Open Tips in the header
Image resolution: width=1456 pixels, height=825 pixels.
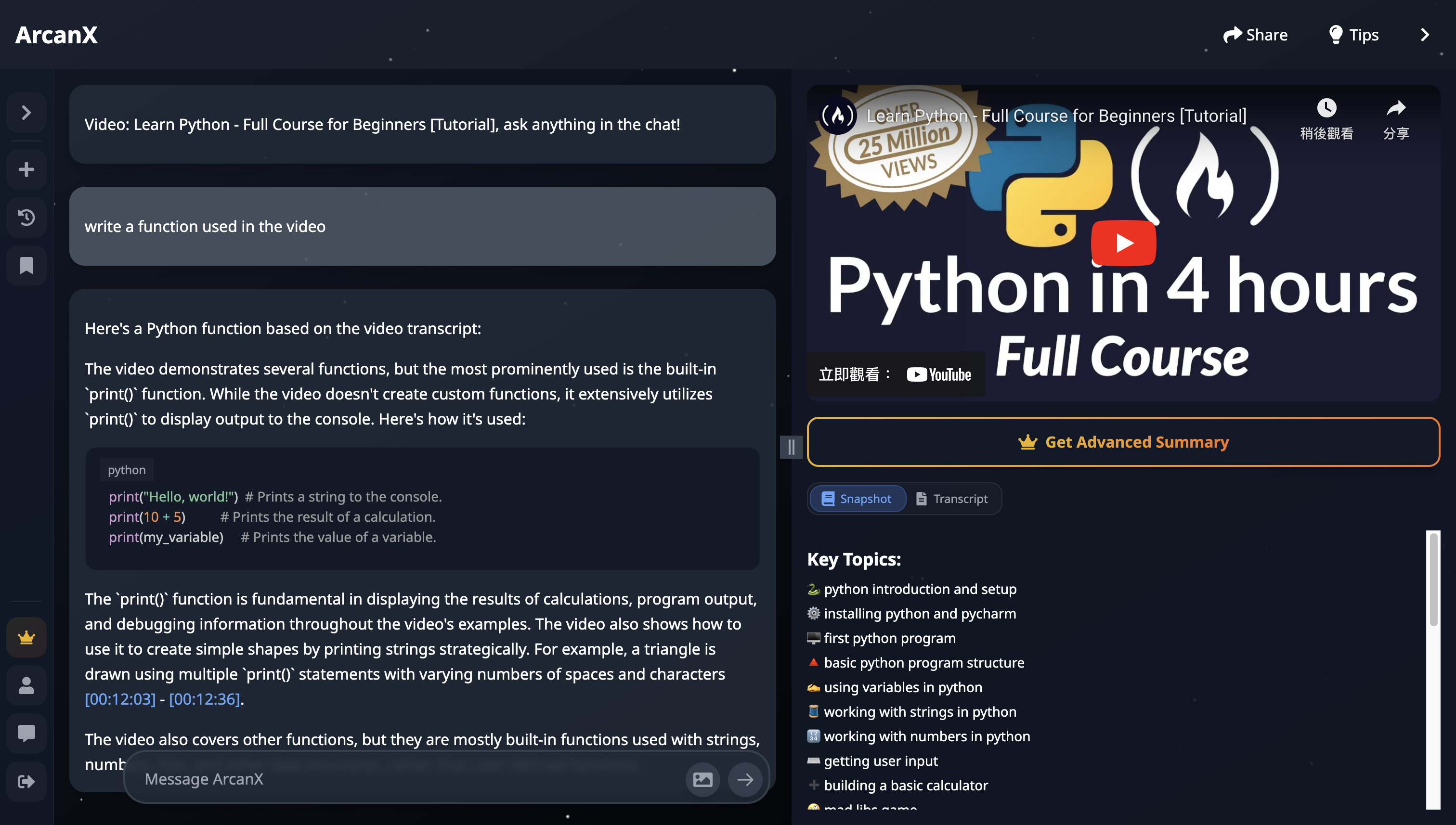pyautogui.click(x=1353, y=35)
